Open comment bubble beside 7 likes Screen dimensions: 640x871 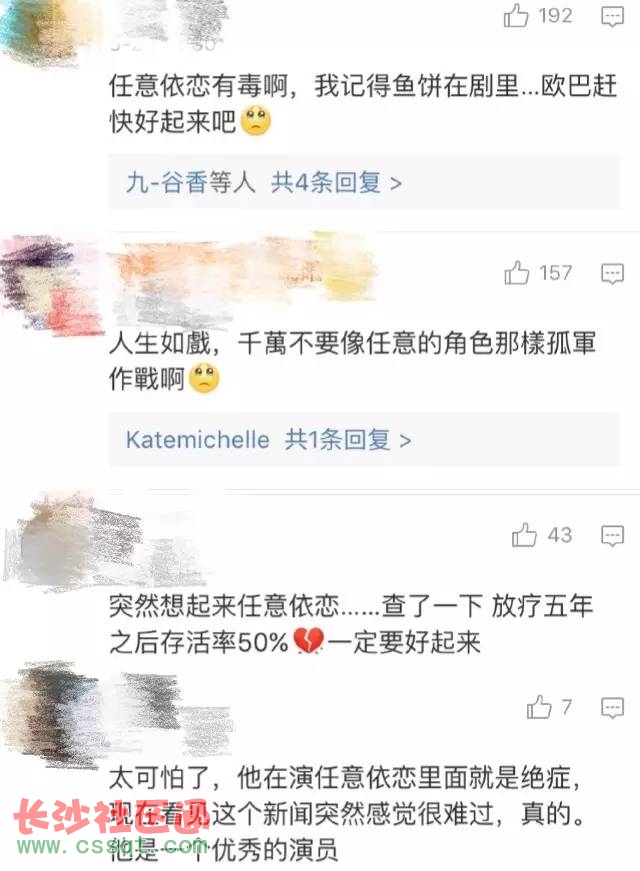(612, 708)
